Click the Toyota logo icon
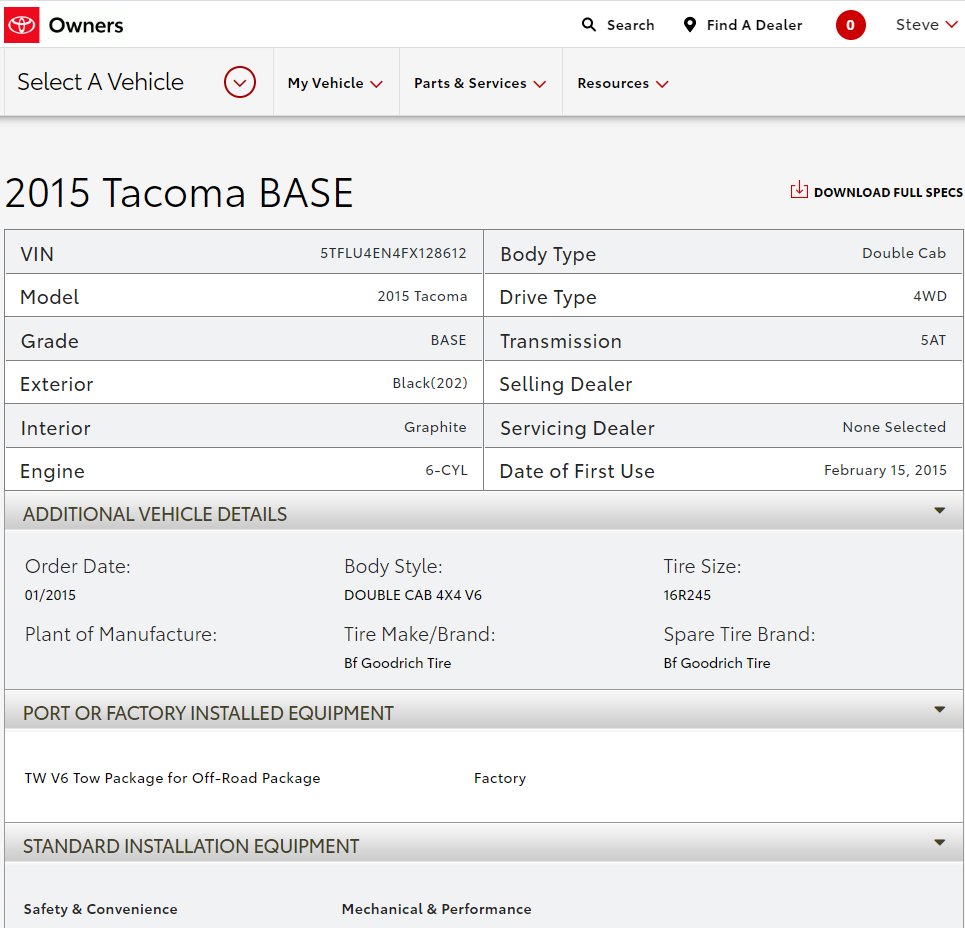The image size is (965, 928). click(x=22, y=25)
